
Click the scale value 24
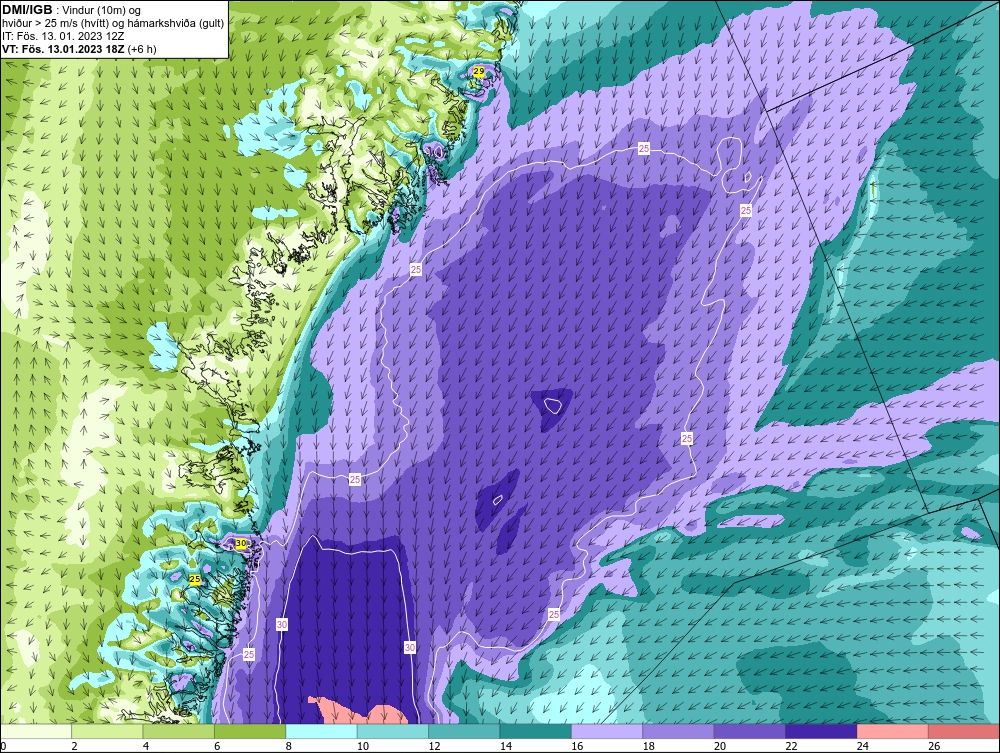click(863, 746)
